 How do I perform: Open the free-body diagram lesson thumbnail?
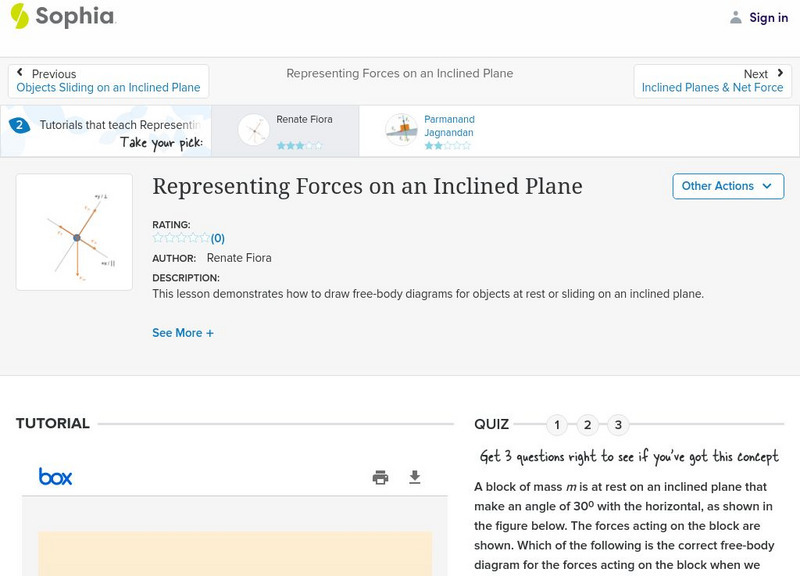pos(74,232)
